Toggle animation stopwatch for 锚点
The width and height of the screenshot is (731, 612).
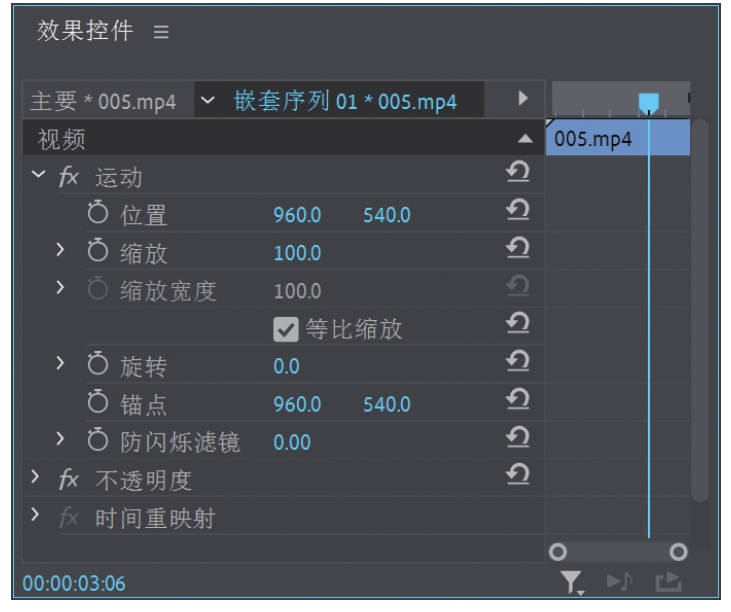98,401
